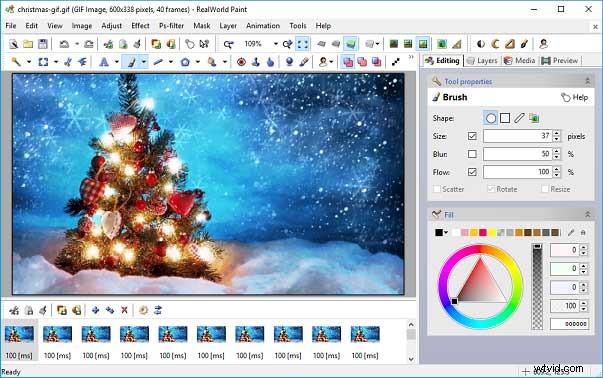Open the Animation menu

(263, 26)
